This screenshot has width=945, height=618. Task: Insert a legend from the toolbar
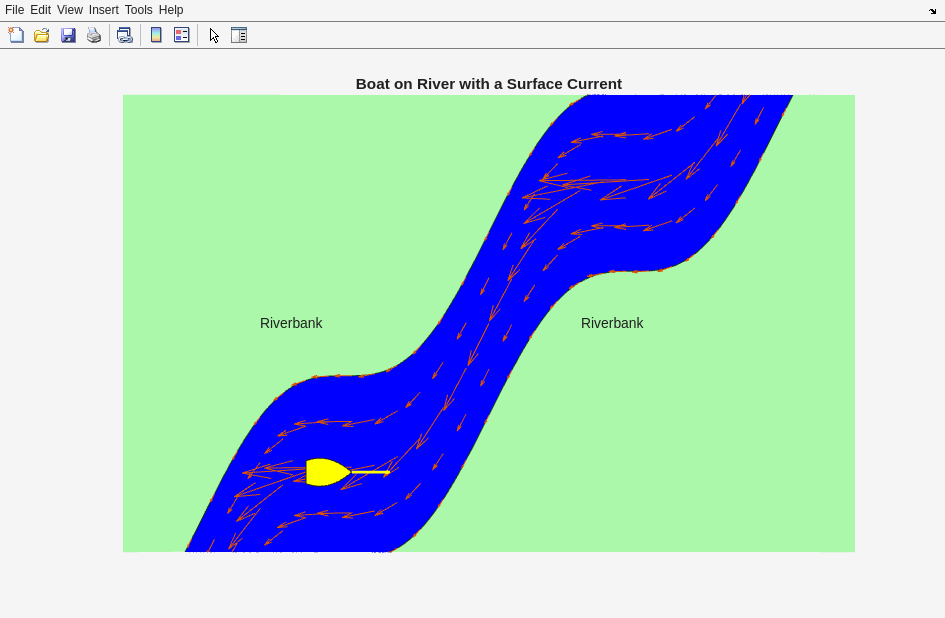pos(181,35)
